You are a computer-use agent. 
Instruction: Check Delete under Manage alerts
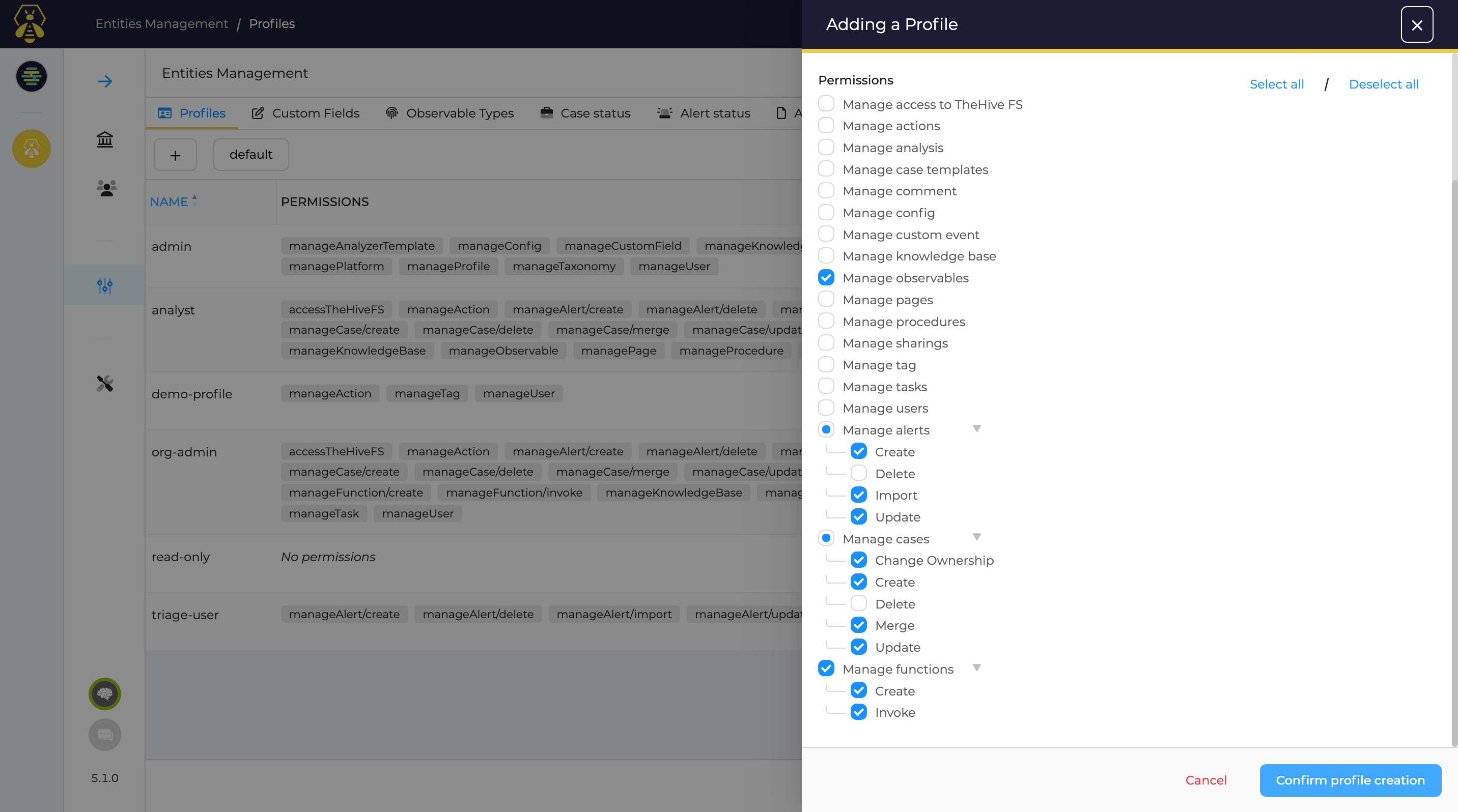pos(859,473)
